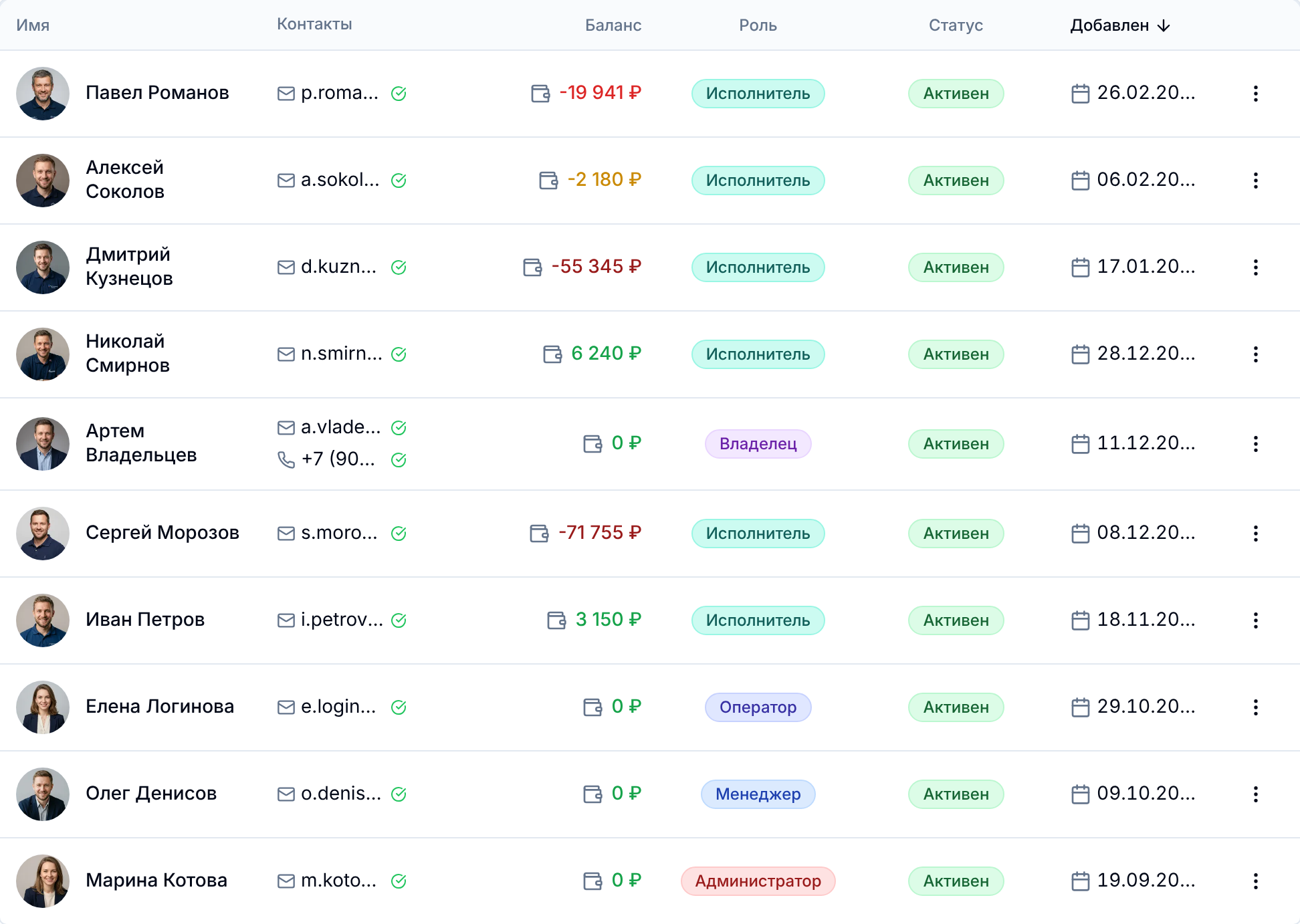This screenshot has width=1300, height=924.
Task: Open the three-dot menu for Сергей Морозов
Action: pos(1255,534)
